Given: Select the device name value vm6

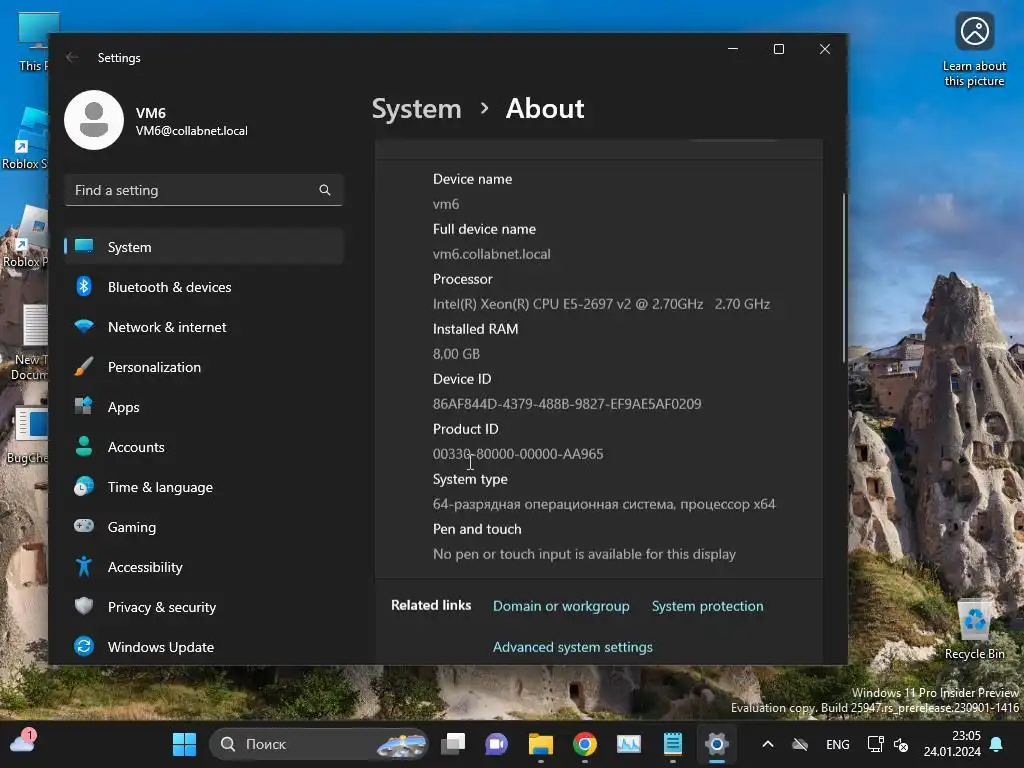Looking at the screenshot, I should click(446, 204).
